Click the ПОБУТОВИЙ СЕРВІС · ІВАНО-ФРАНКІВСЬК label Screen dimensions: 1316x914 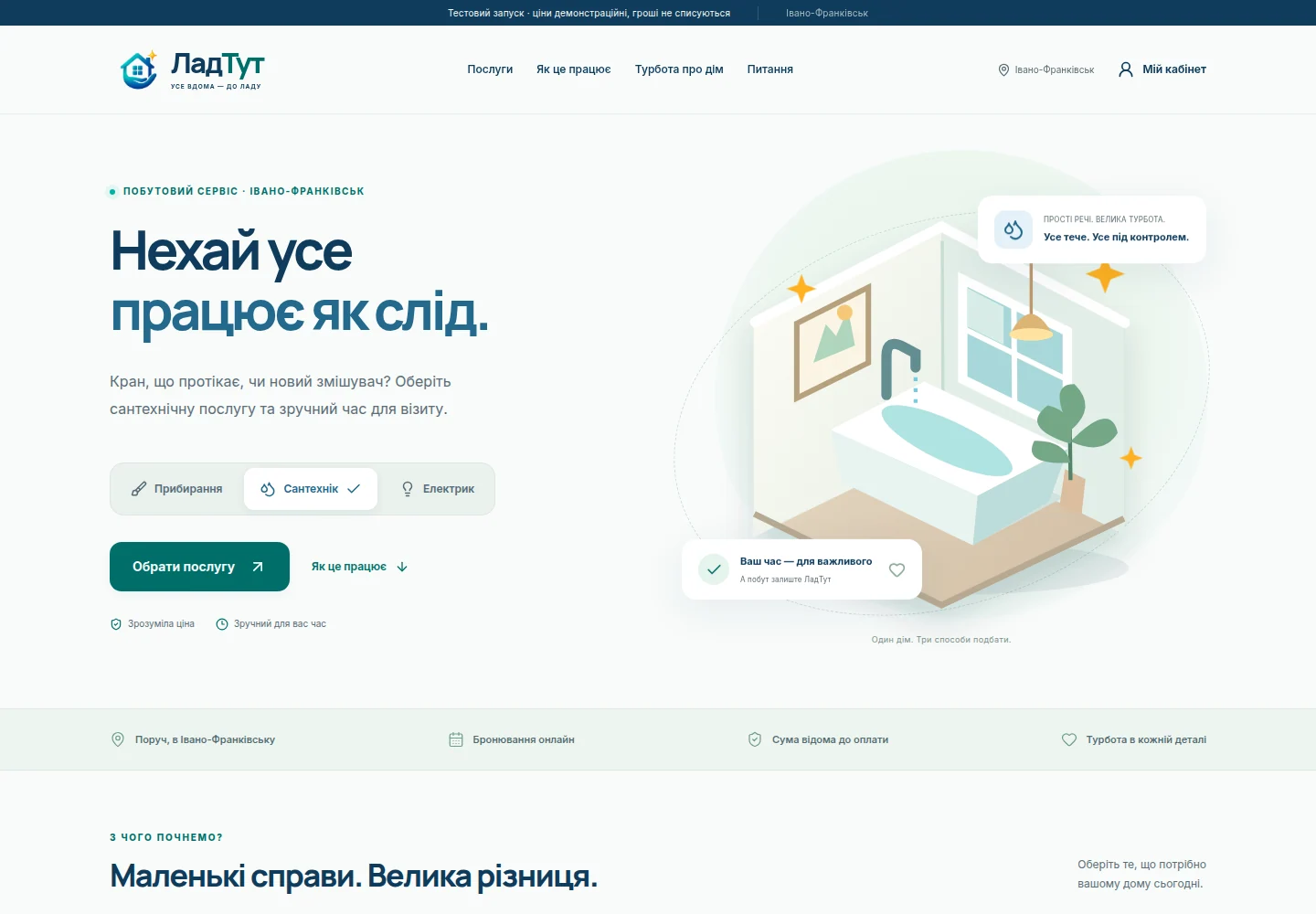(x=243, y=191)
